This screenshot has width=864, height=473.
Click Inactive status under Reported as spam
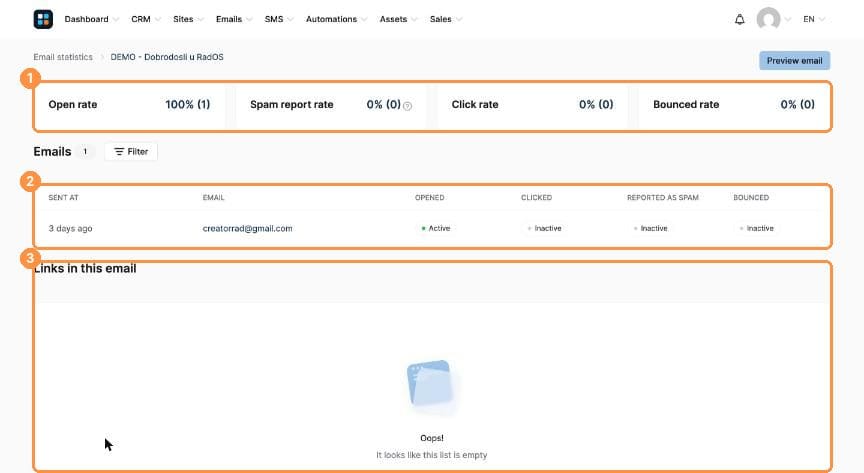tap(651, 228)
